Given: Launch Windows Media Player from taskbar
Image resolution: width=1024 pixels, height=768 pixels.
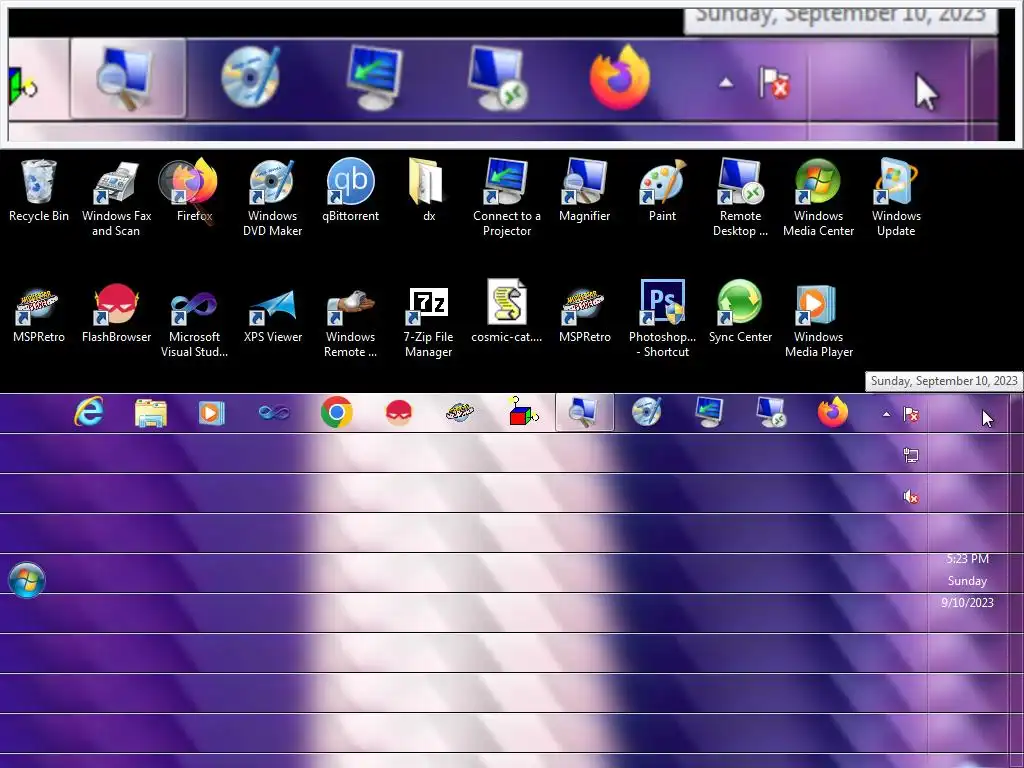Looking at the screenshot, I should click(212, 413).
